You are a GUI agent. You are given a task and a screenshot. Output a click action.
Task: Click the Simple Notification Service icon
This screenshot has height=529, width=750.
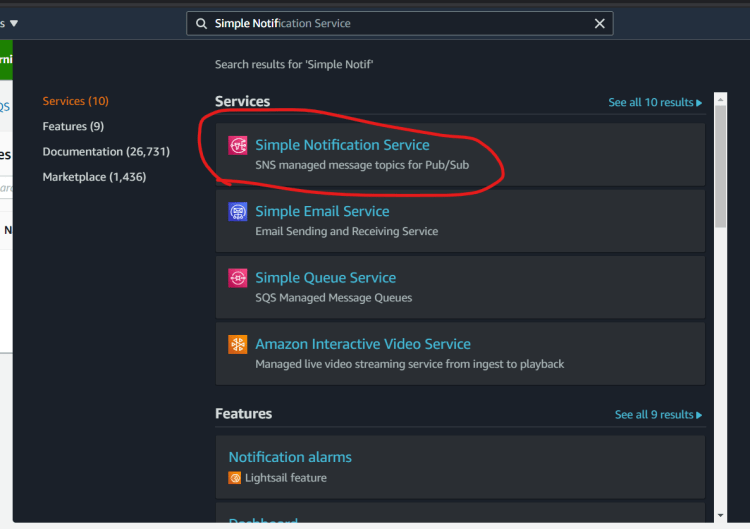(238, 145)
